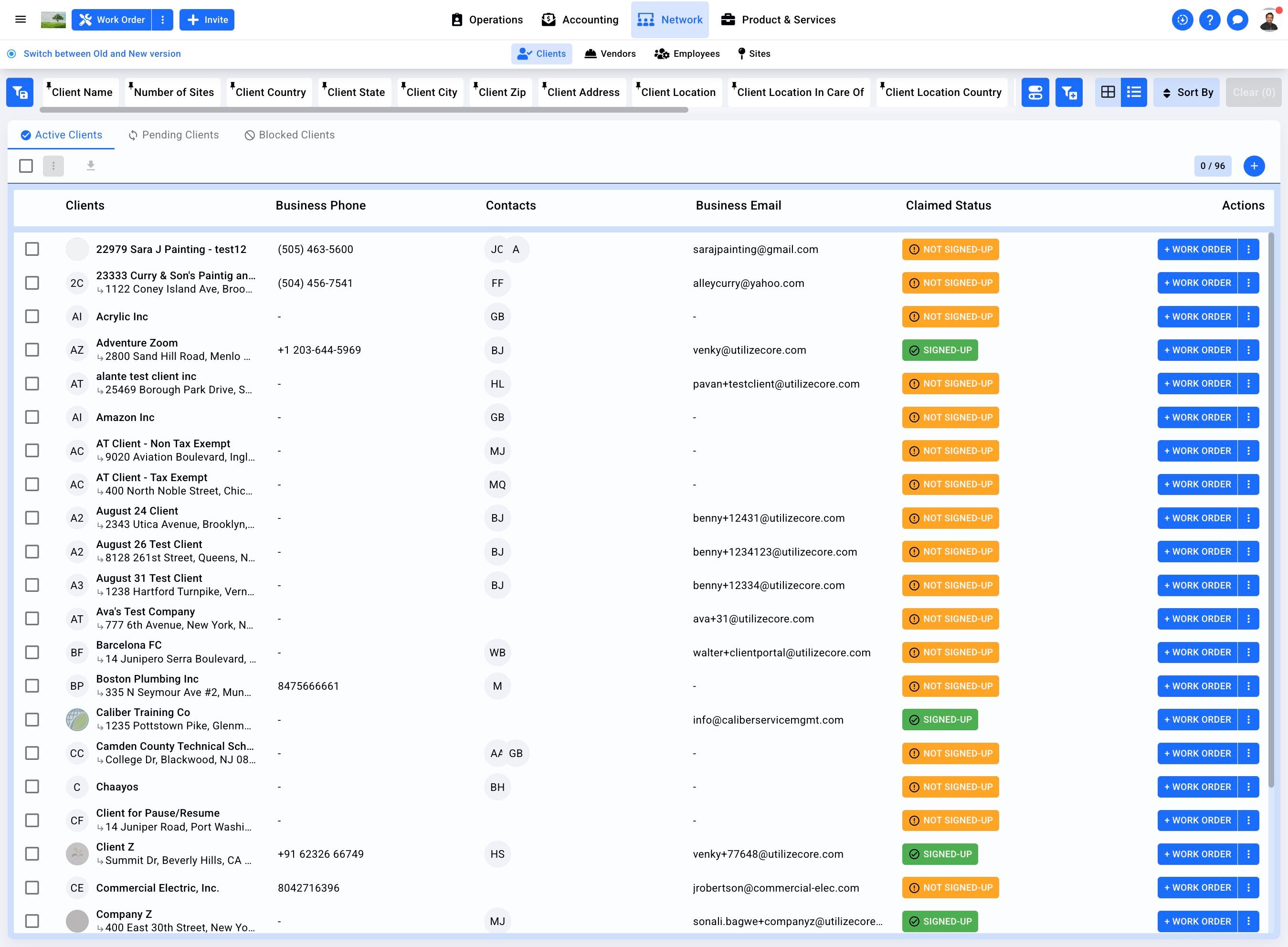The height and width of the screenshot is (947, 1288).
Task: Click the help question mark icon
Action: point(1210,20)
